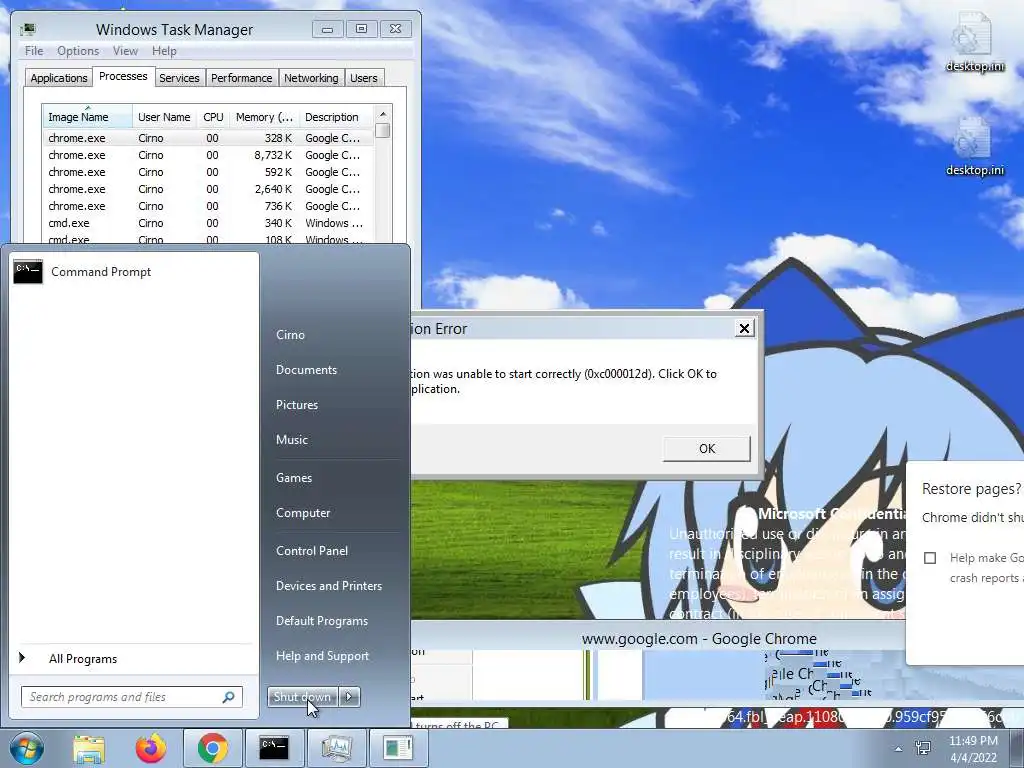
Task: Sort by the Image Name column header
Action: click(x=88, y=117)
